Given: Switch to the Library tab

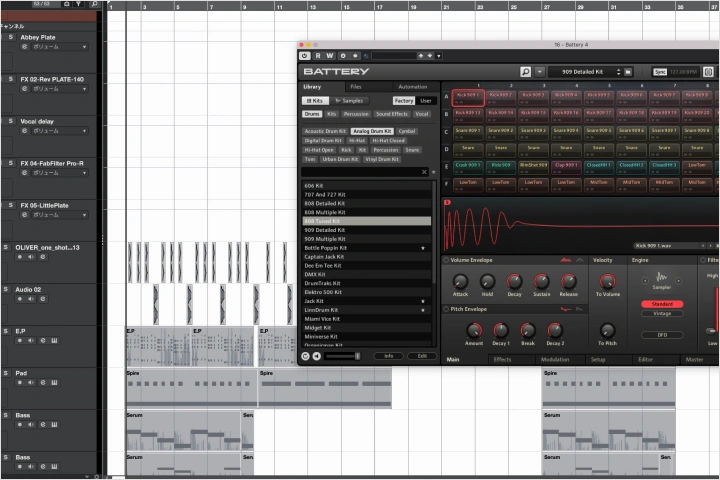Looking at the screenshot, I should click(x=312, y=87).
